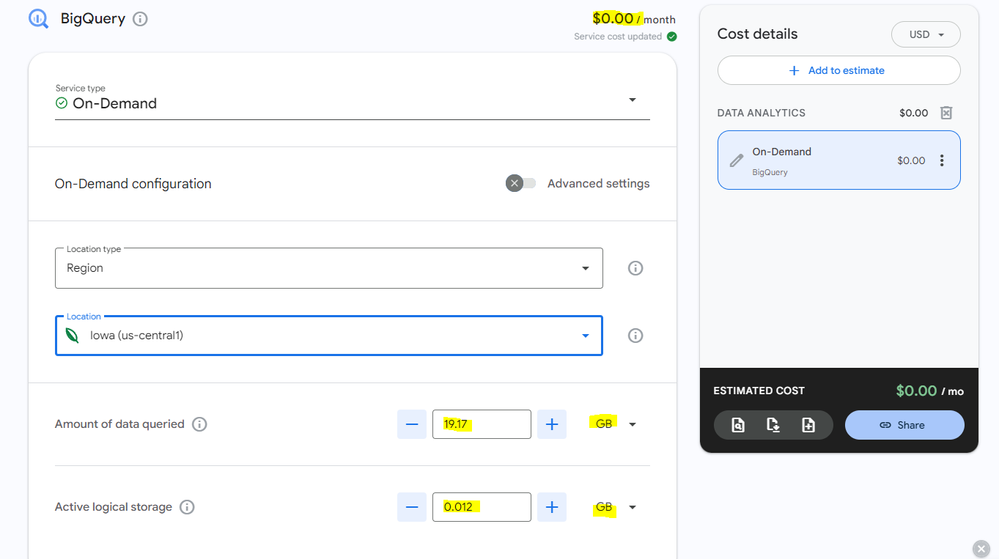Delete Data Analytics group with trash icon
This screenshot has width=999, height=559.
click(946, 113)
